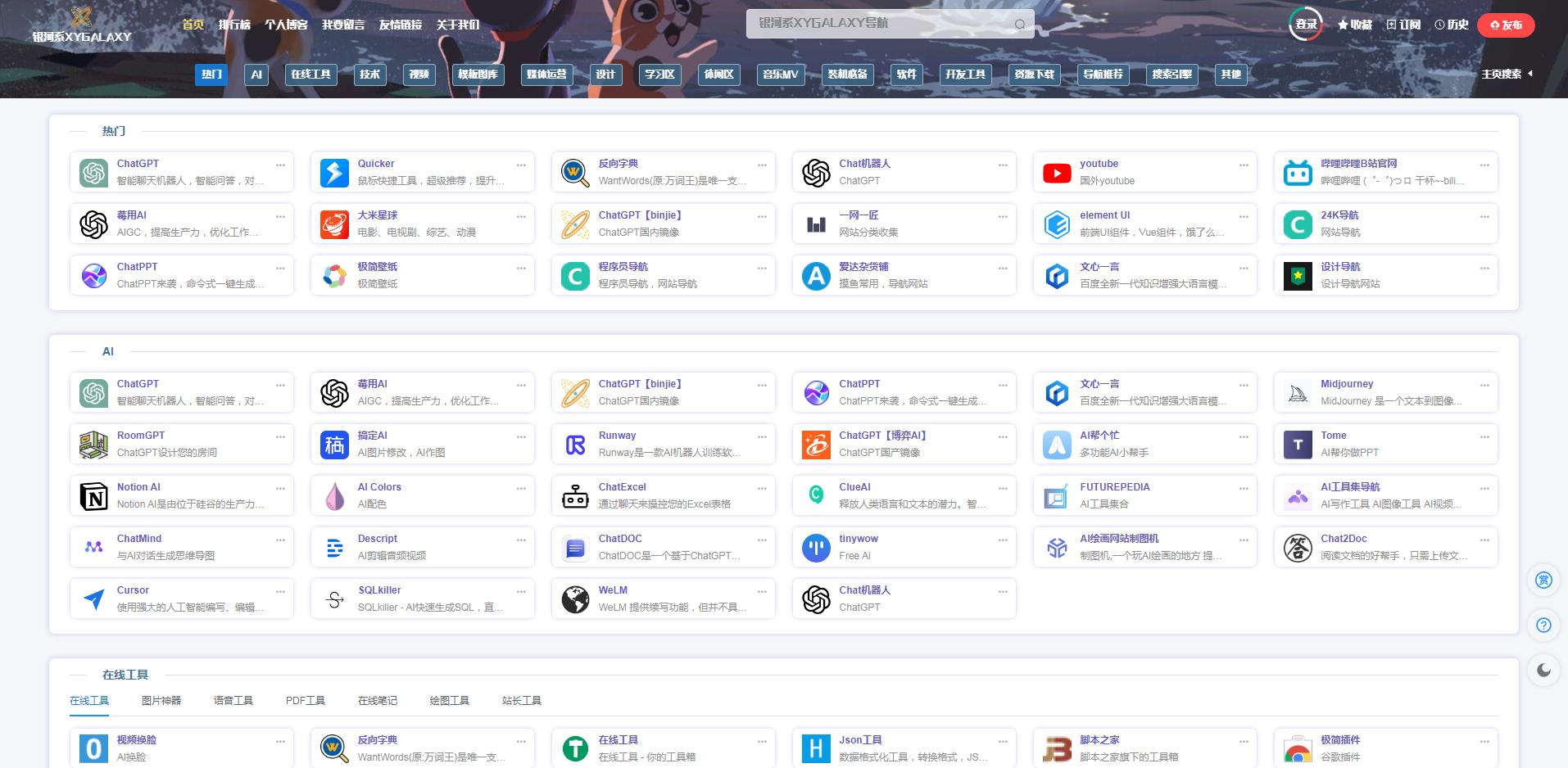The image size is (1568, 768).
Task: Open the more menu on the Tome card
Action: point(1484,436)
